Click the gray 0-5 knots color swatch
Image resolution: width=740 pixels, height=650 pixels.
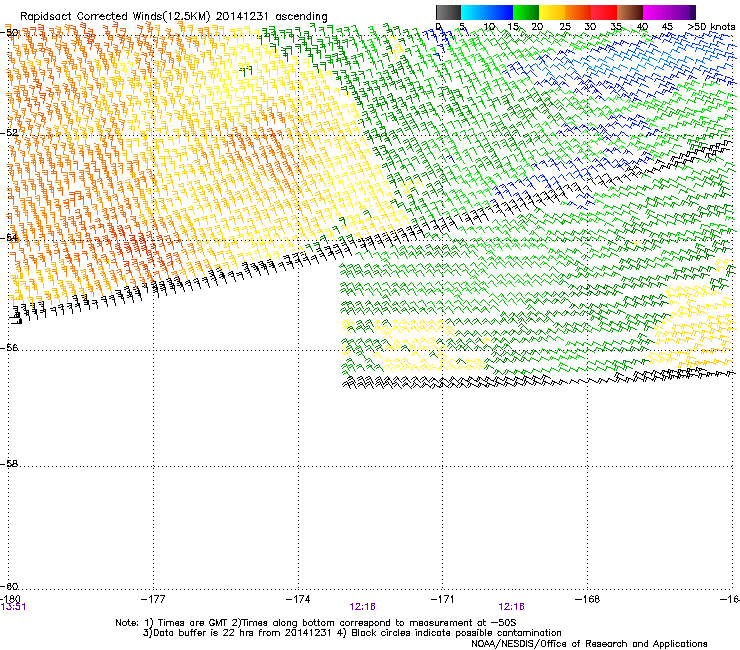448,12
